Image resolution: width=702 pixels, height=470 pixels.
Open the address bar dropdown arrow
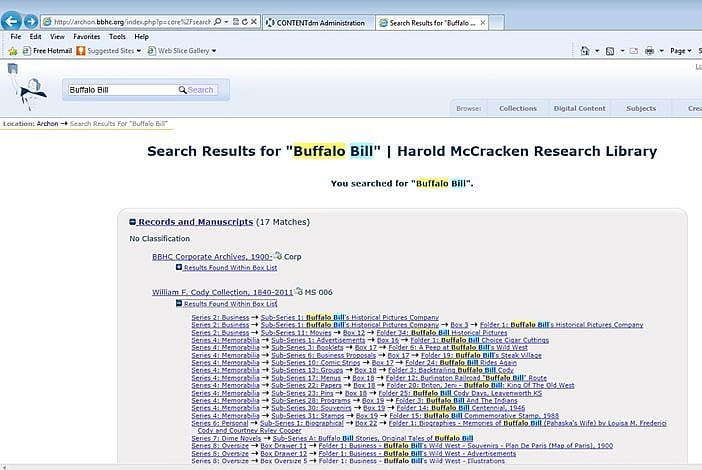227,21
